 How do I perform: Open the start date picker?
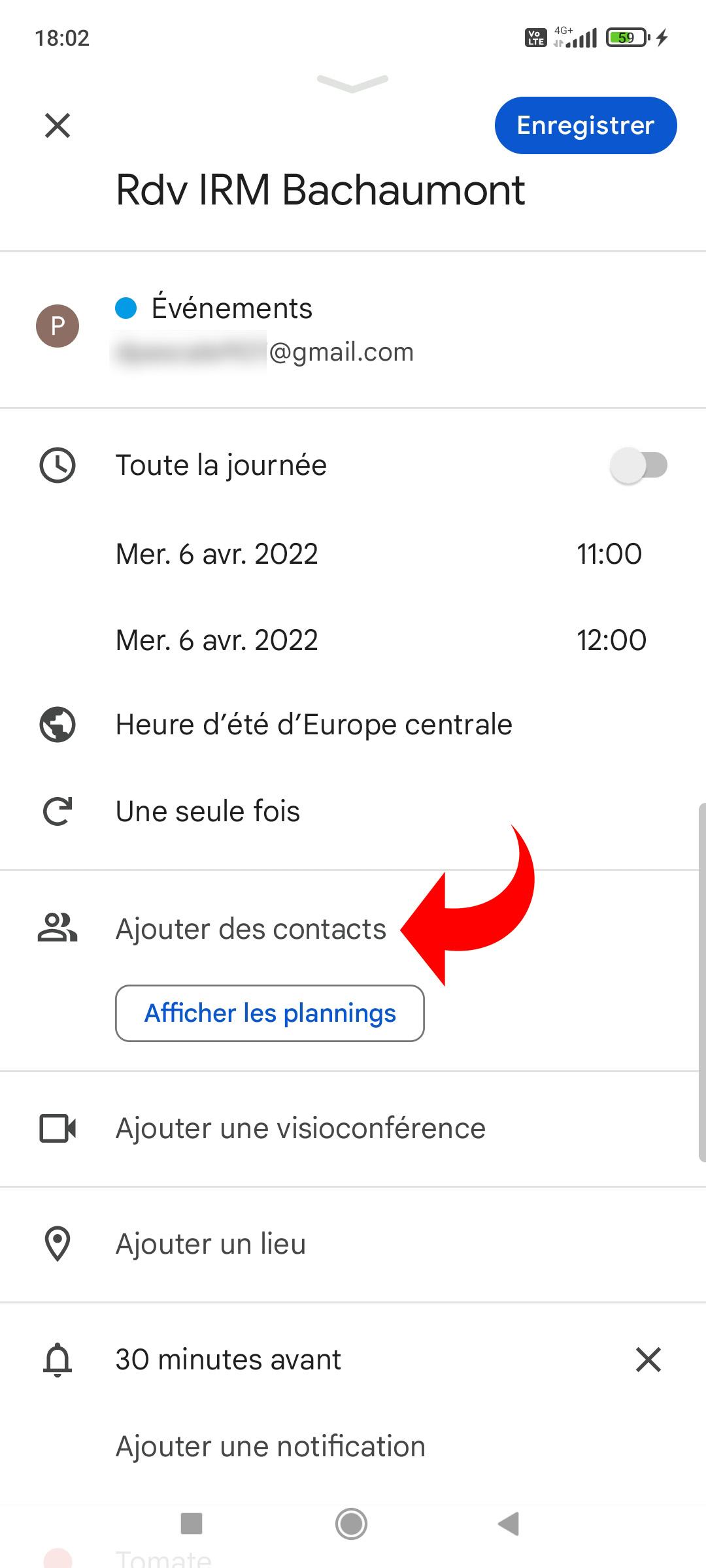pos(216,554)
